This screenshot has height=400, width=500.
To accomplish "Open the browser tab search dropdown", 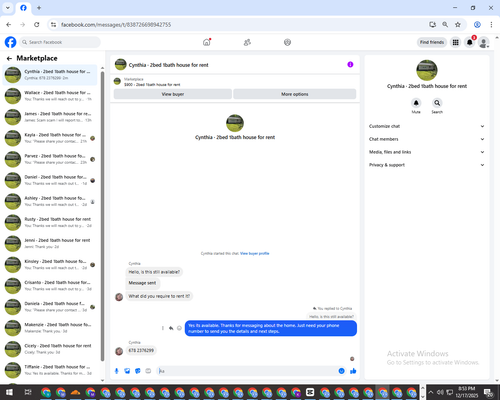I will (x=8, y=8).
